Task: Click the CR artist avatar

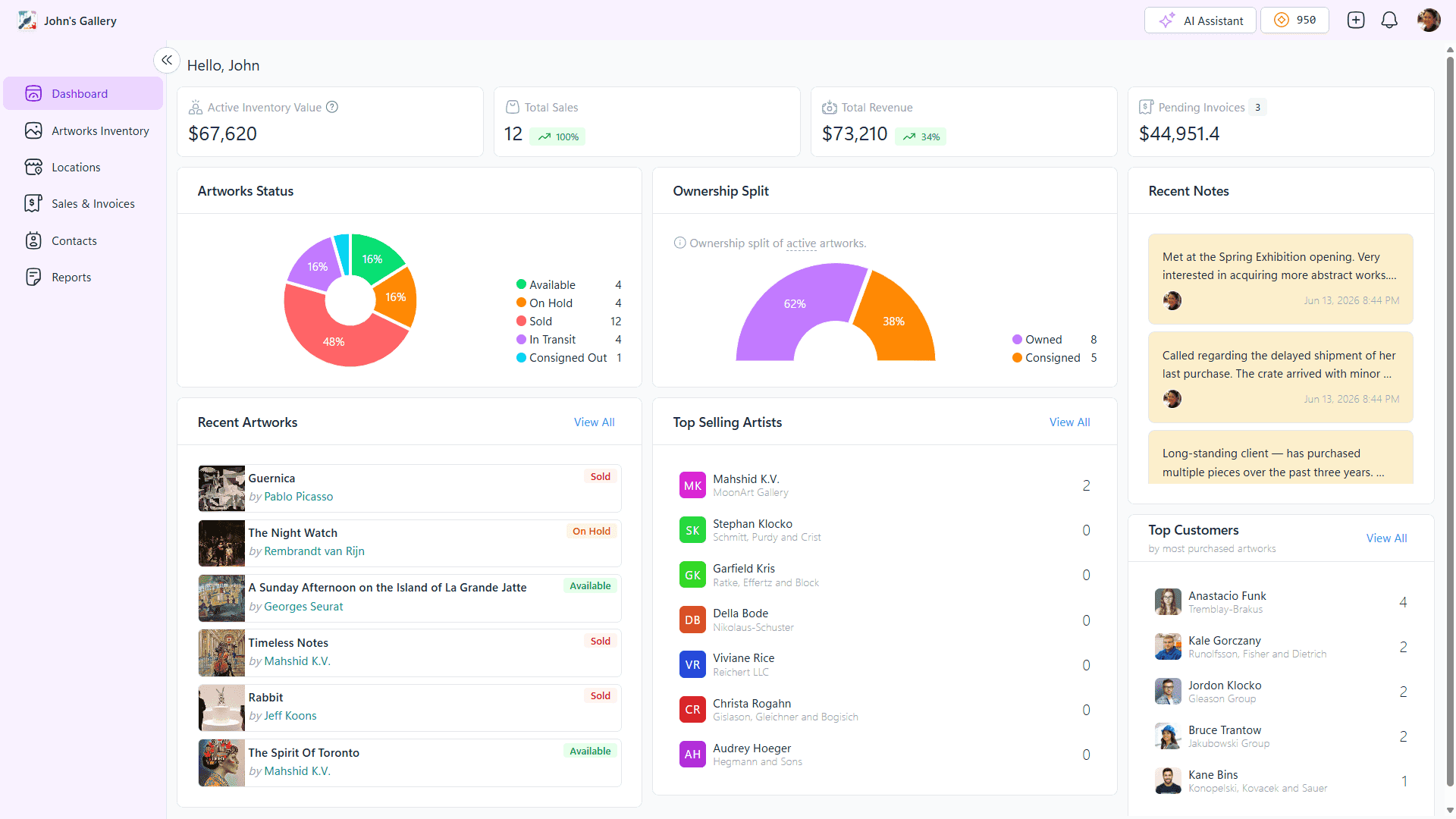Action: pyautogui.click(x=692, y=709)
